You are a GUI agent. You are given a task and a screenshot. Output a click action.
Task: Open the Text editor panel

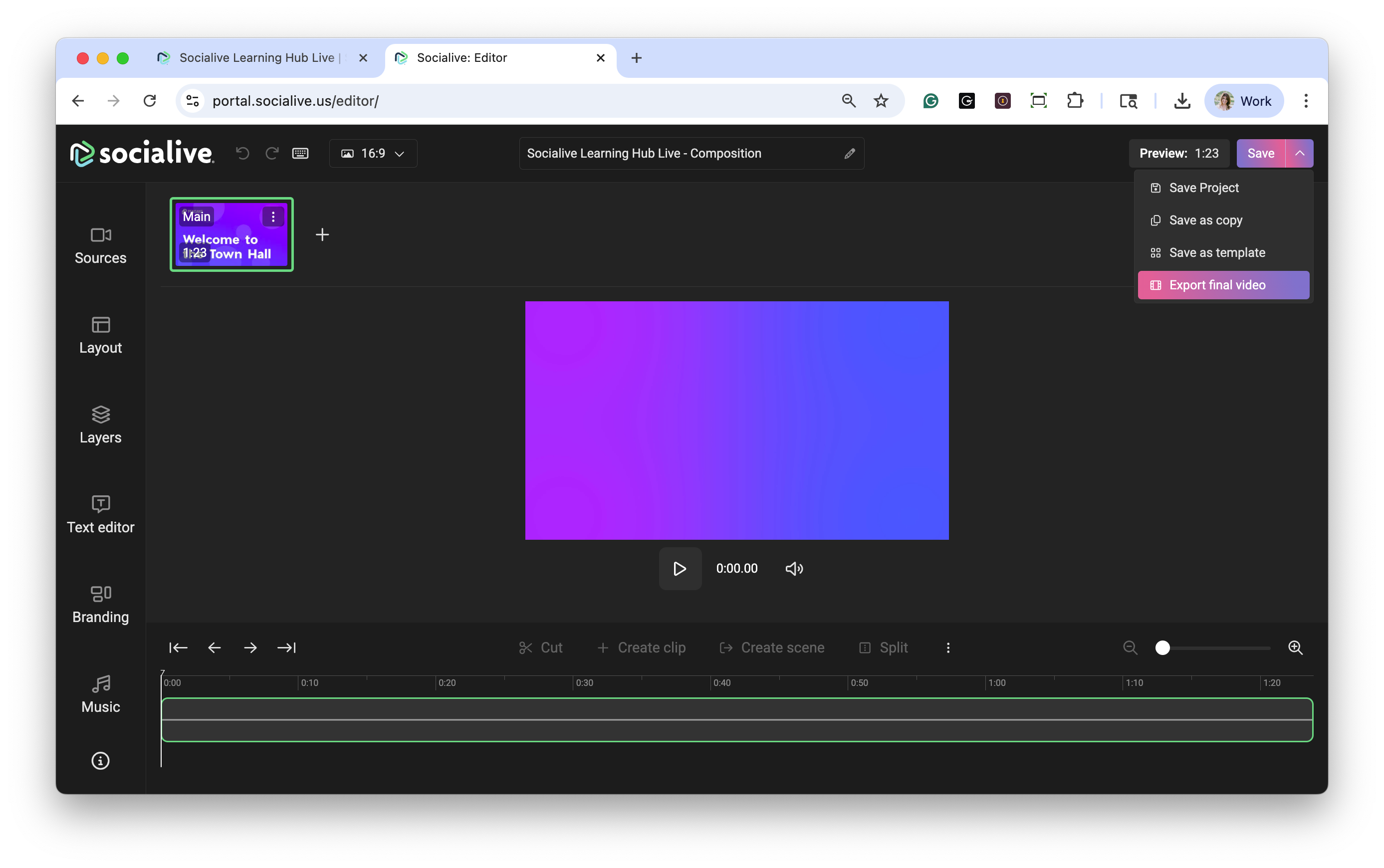(x=100, y=514)
